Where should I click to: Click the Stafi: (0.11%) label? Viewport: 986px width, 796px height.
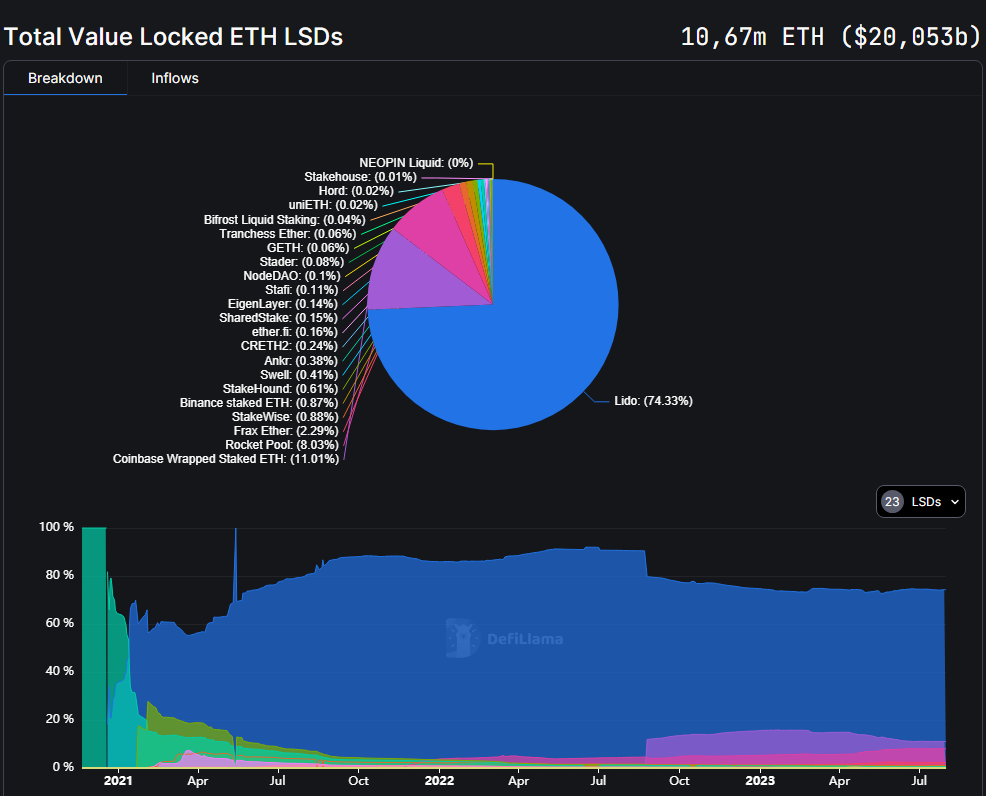[302, 290]
